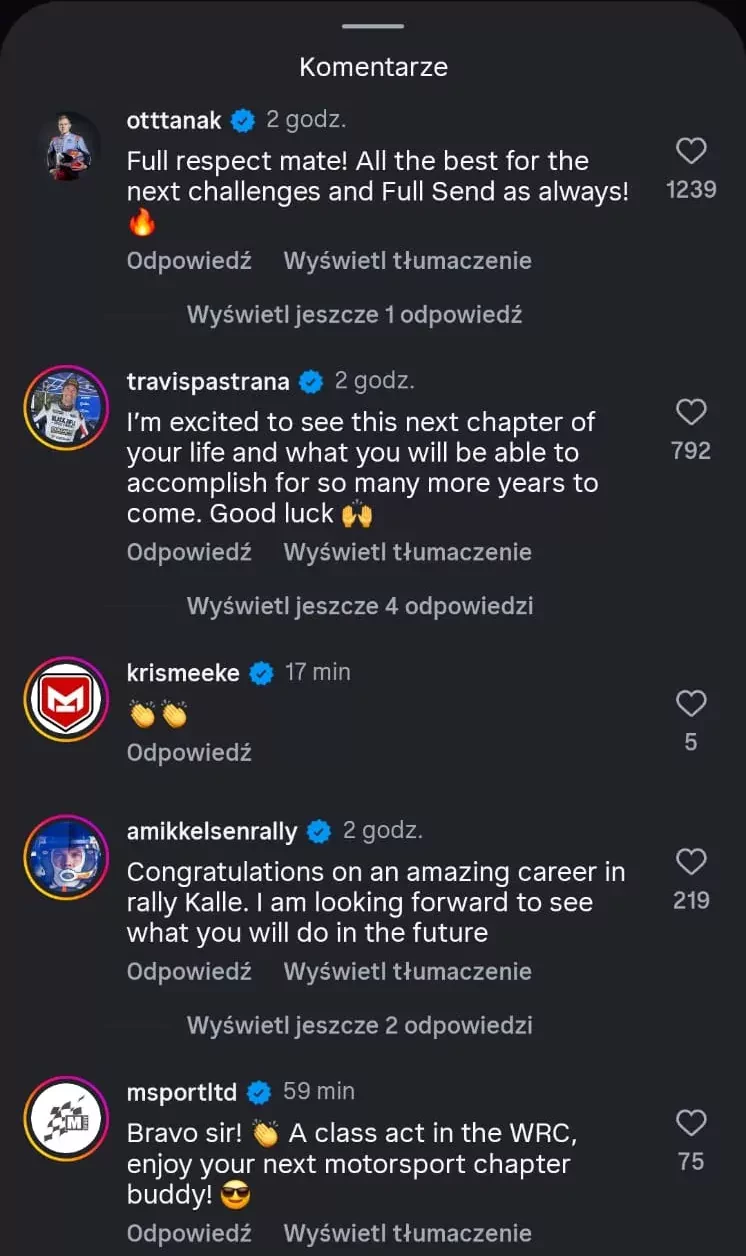The width and height of the screenshot is (746, 1256).
Task: Translate travispastrana's comment
Action: (x=407, y=552)
